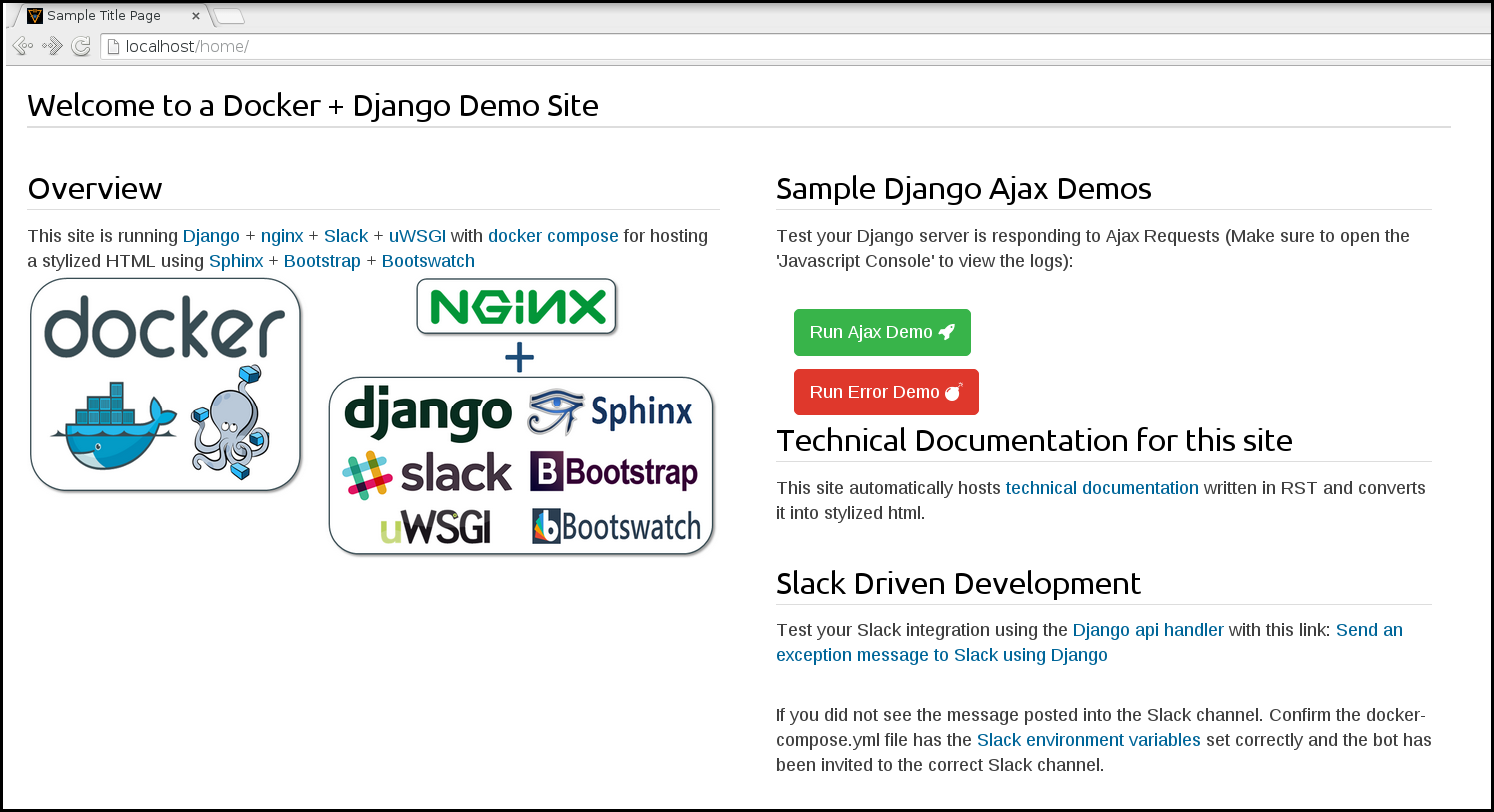Click the Docker Compose octopus icon
Screen dimensions: 1494x812
tap(231, 421)
